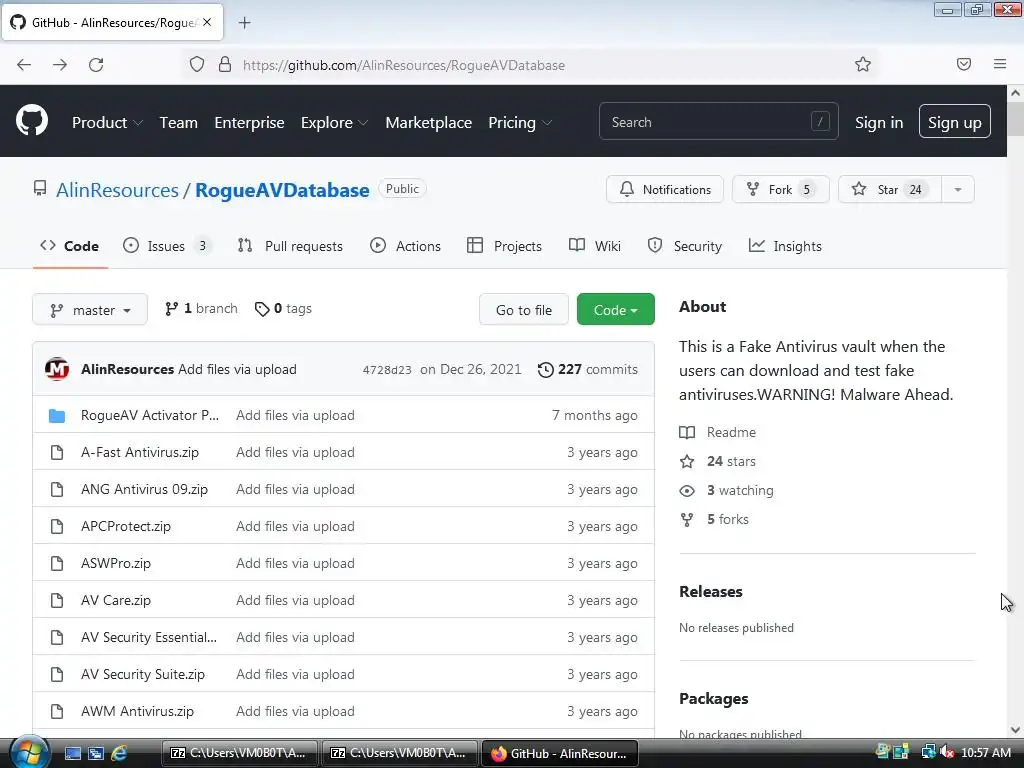The width and height of the screenshot is (1024, 768).
Task: Open the Notifications button
Action: 665,189
